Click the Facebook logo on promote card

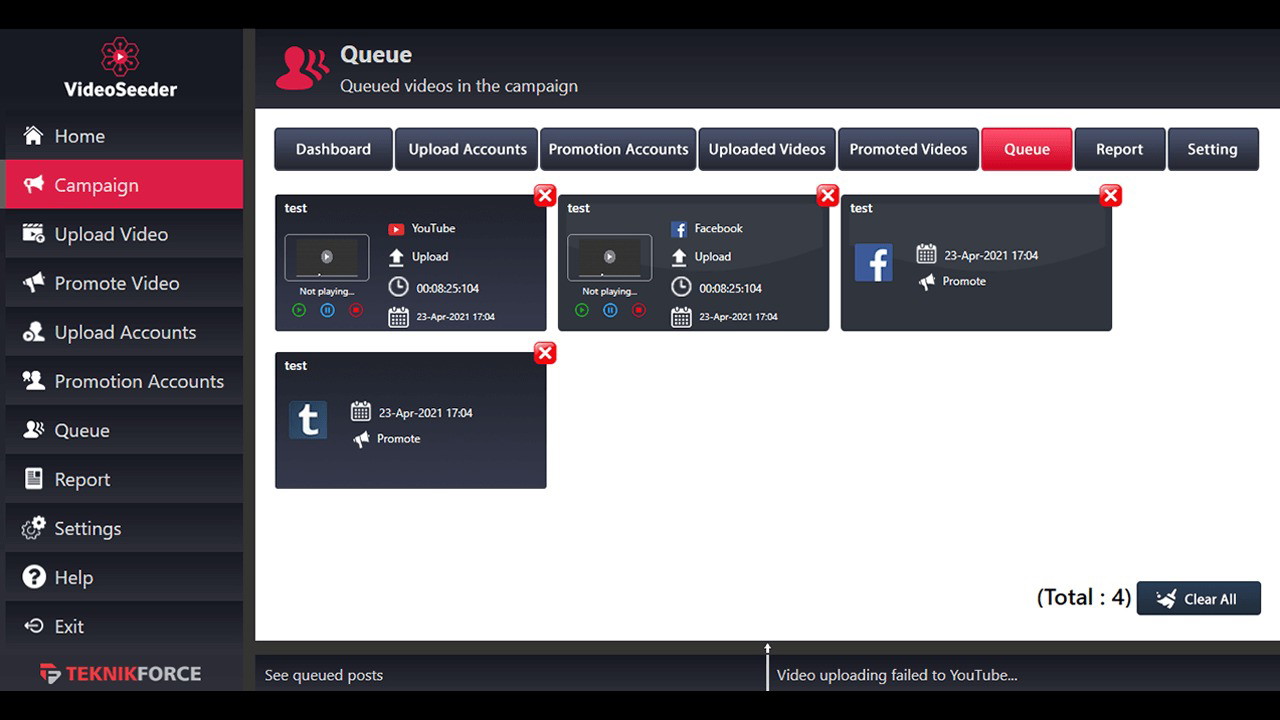[873, 263]
